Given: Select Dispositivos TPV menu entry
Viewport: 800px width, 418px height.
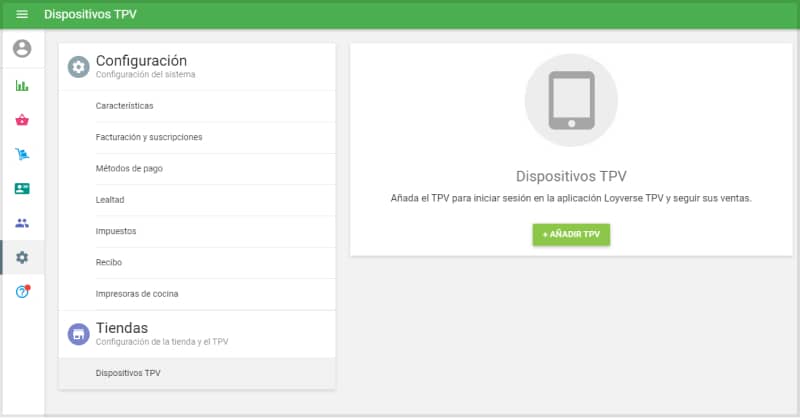Looking at the screenshot, I should pyautogui.click(x=128, y=373).
